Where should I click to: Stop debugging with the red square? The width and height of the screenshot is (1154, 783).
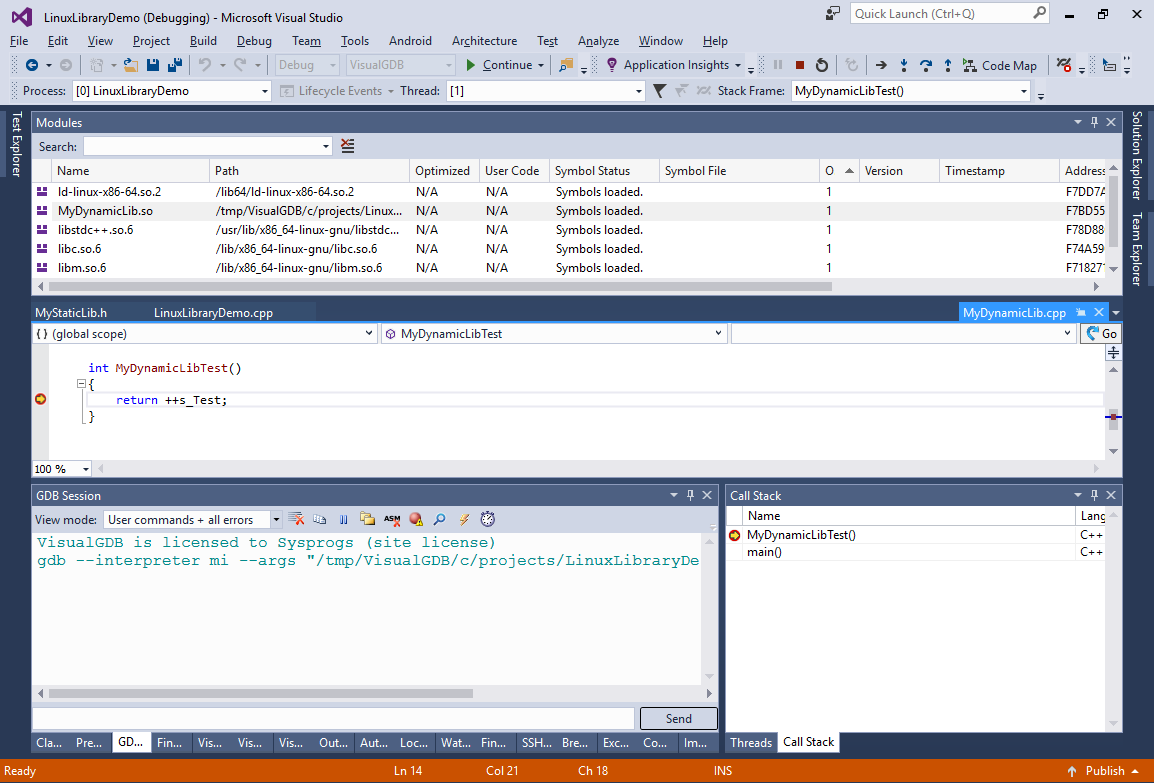800,65
